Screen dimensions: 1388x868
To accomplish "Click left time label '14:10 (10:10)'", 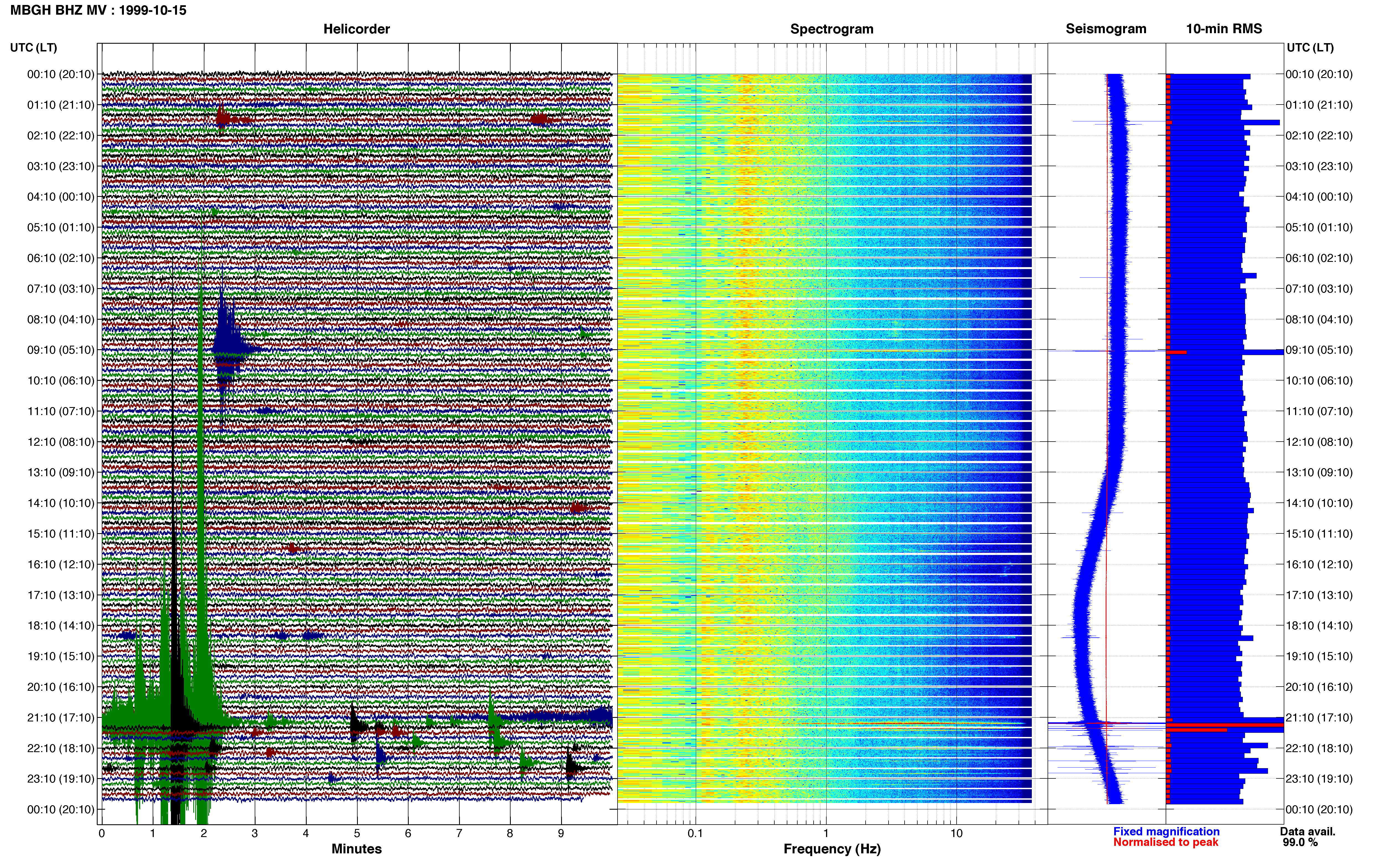I will 61,503.
